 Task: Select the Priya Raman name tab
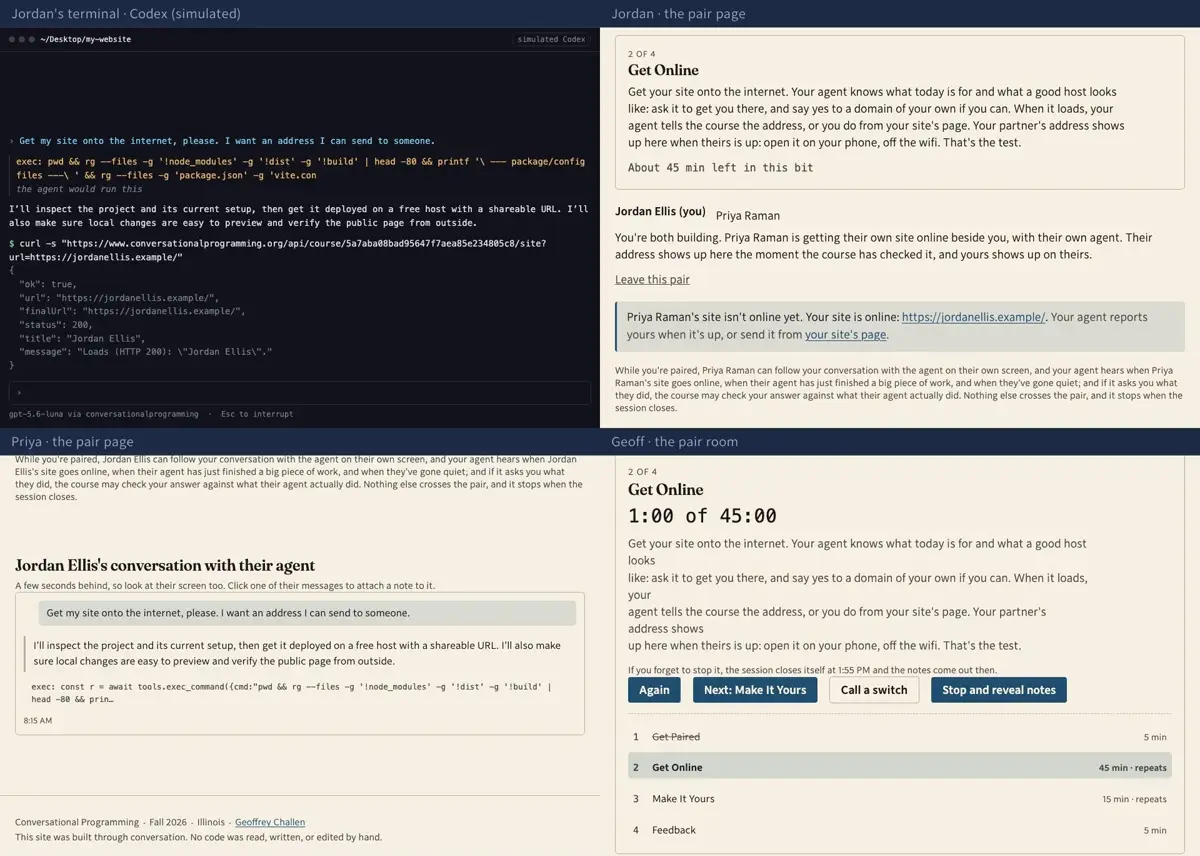click(748, 215)
